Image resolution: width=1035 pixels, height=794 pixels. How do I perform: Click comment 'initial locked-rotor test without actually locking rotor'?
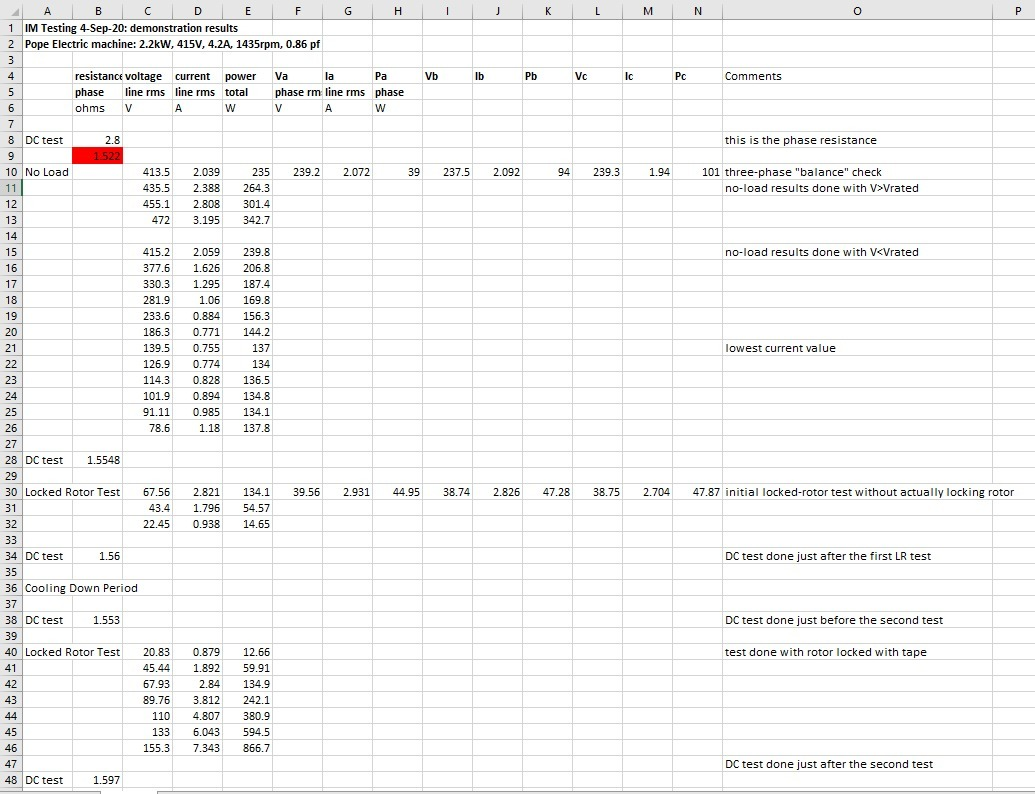[x=869, y=492]
